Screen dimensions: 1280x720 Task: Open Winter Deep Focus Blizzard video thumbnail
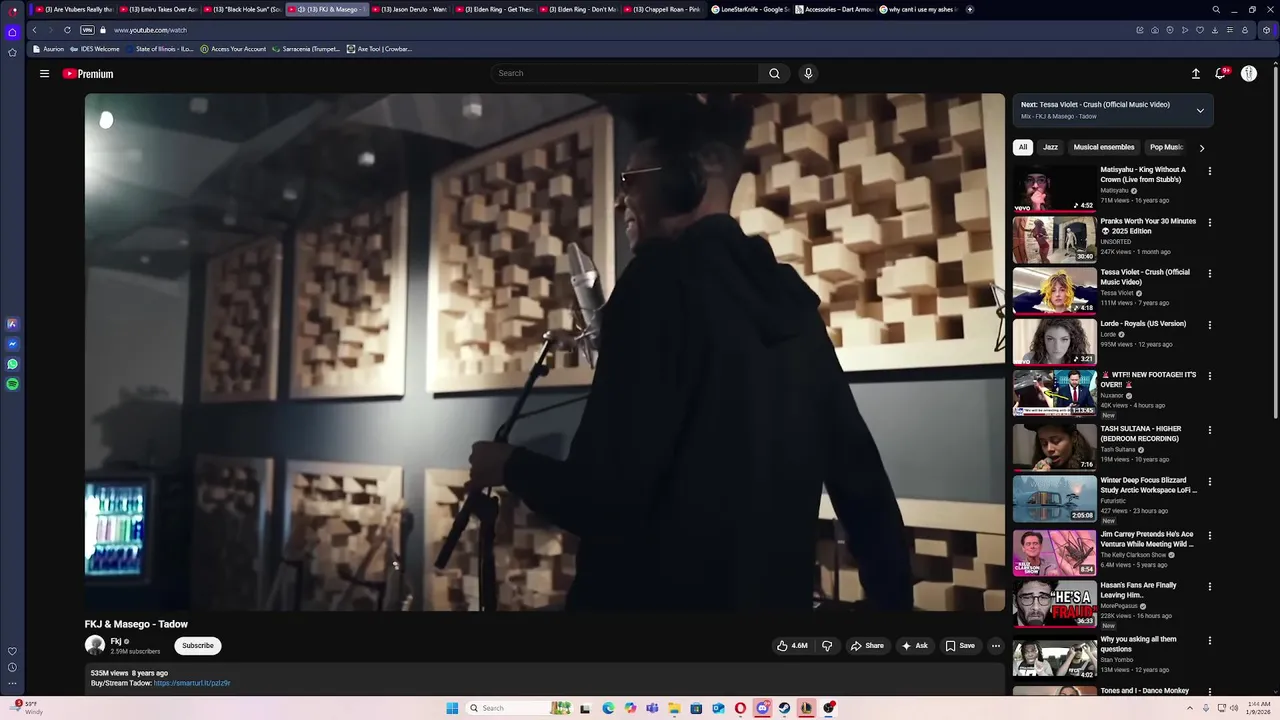1054,498
